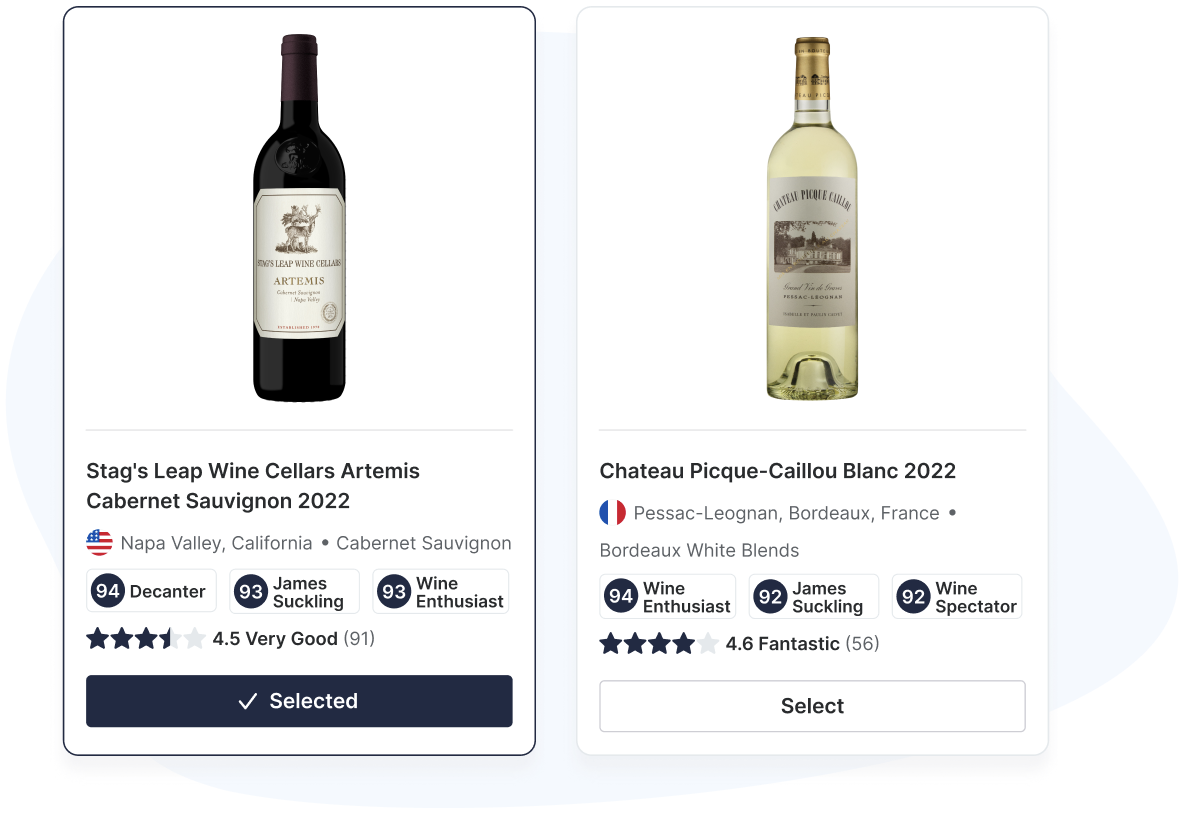
Task: Click the 92 Wine Spectator score badge
Action: click(956, 597)
